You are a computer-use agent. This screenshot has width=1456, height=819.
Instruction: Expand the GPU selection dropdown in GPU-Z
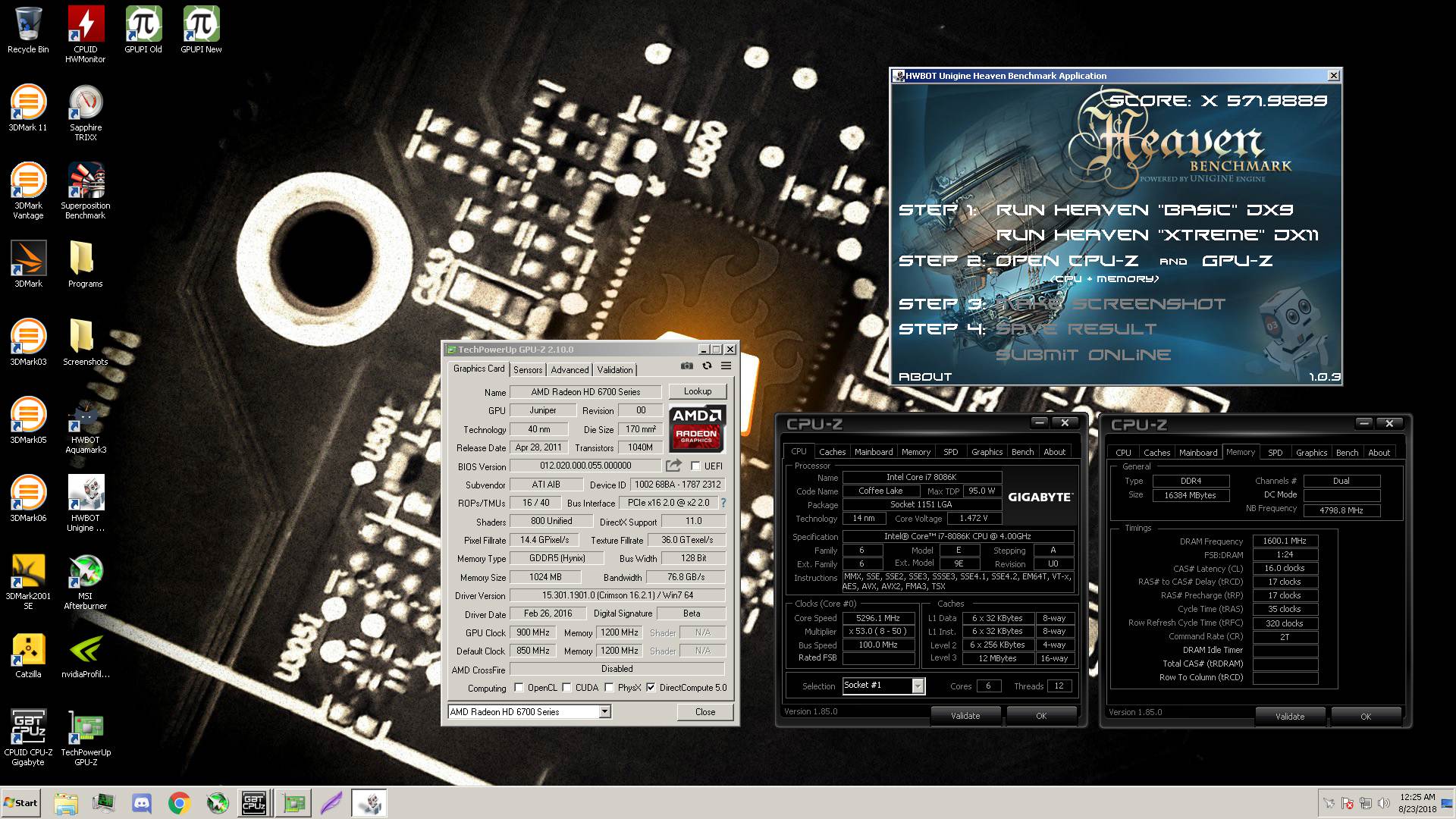point(604,711)
